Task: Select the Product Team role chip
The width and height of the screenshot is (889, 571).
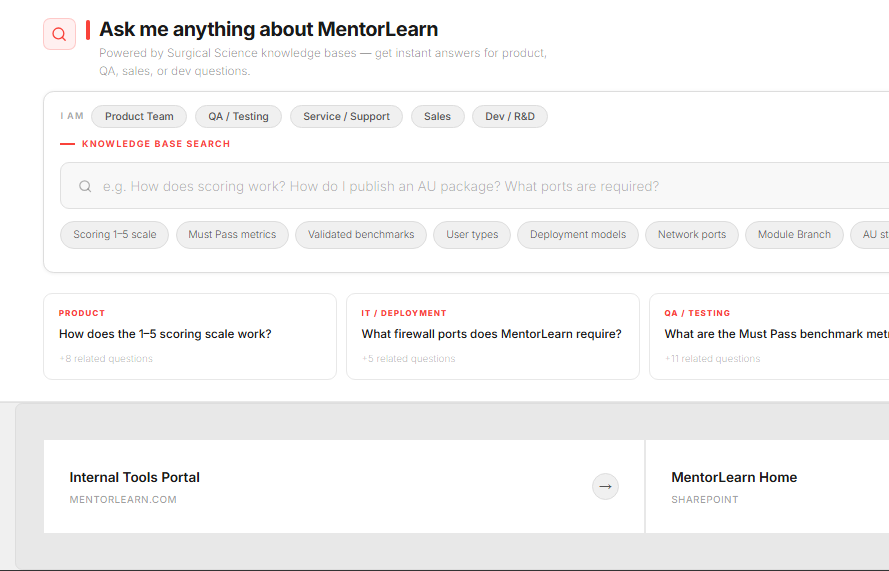Action: pos(139,116)
